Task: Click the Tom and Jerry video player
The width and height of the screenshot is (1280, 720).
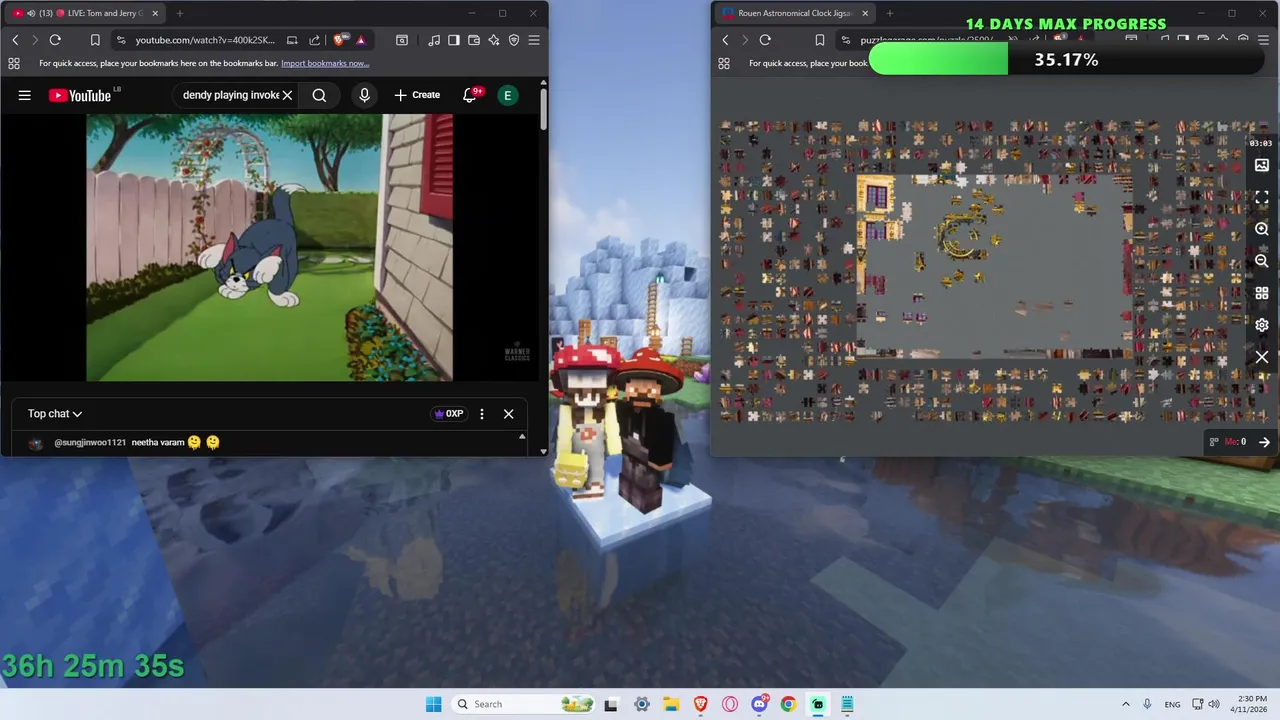Action: click(269, 247)
